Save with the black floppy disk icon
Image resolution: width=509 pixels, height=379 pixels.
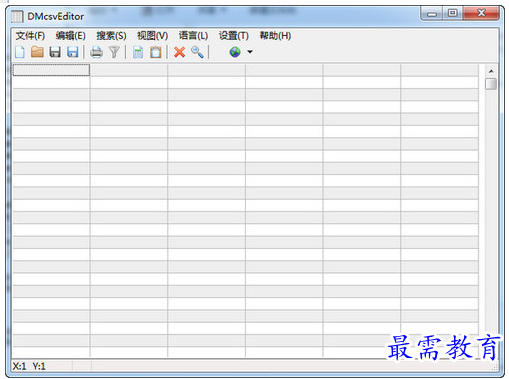pos(55,52)
